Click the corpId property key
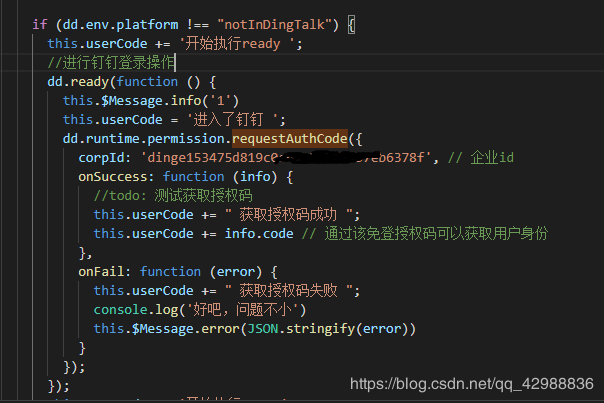Viewport: 604px width, 403px height. tap(101, 157)
